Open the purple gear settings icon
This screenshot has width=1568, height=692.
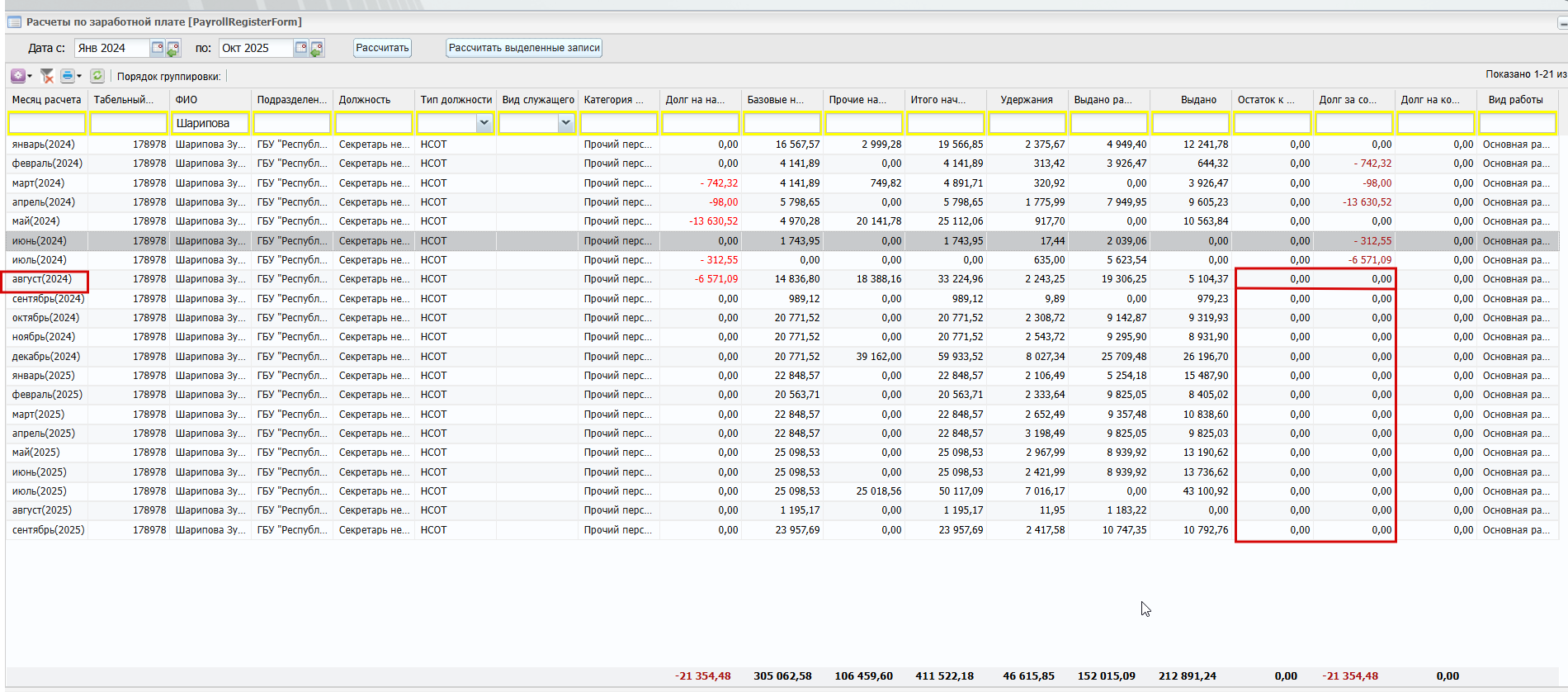(x=17, y=76)
